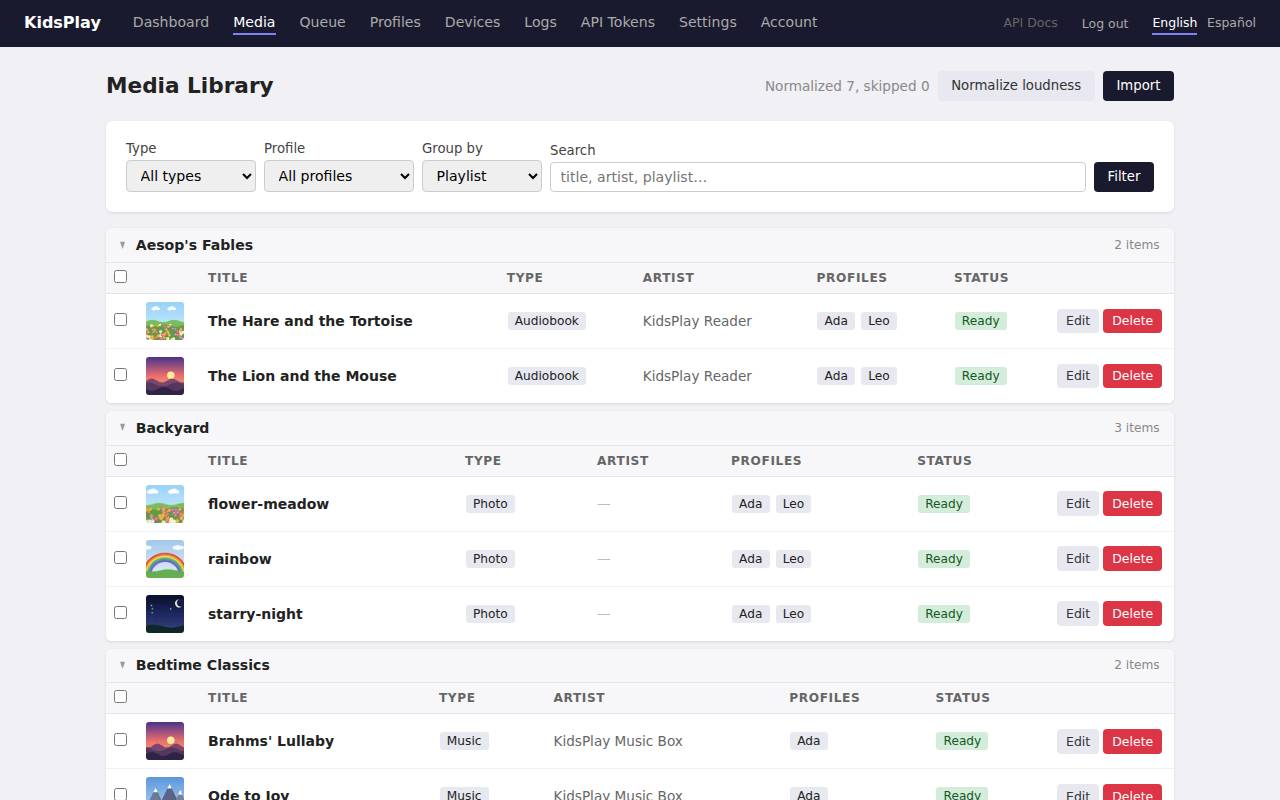Screen dimensions: 1280x800
Task: Log out of KidsPlay
Action: [1105, 23]
